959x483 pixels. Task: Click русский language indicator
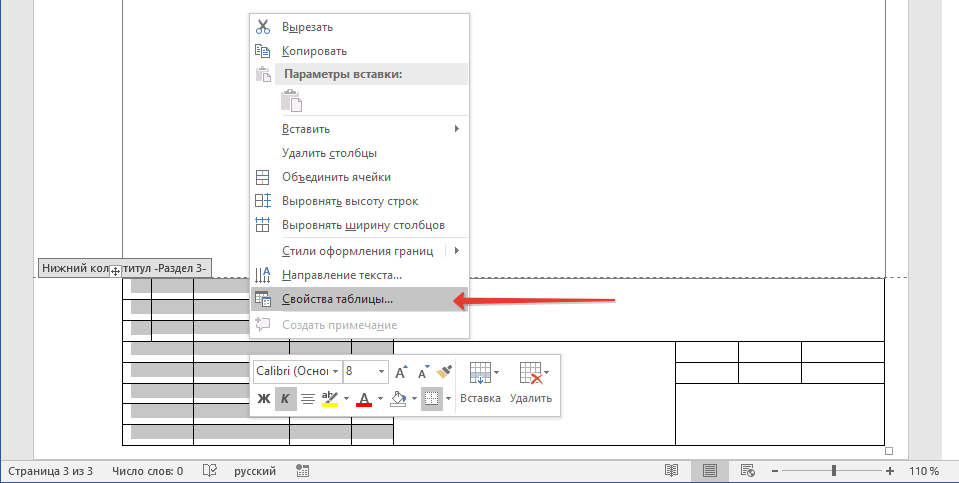254,471
